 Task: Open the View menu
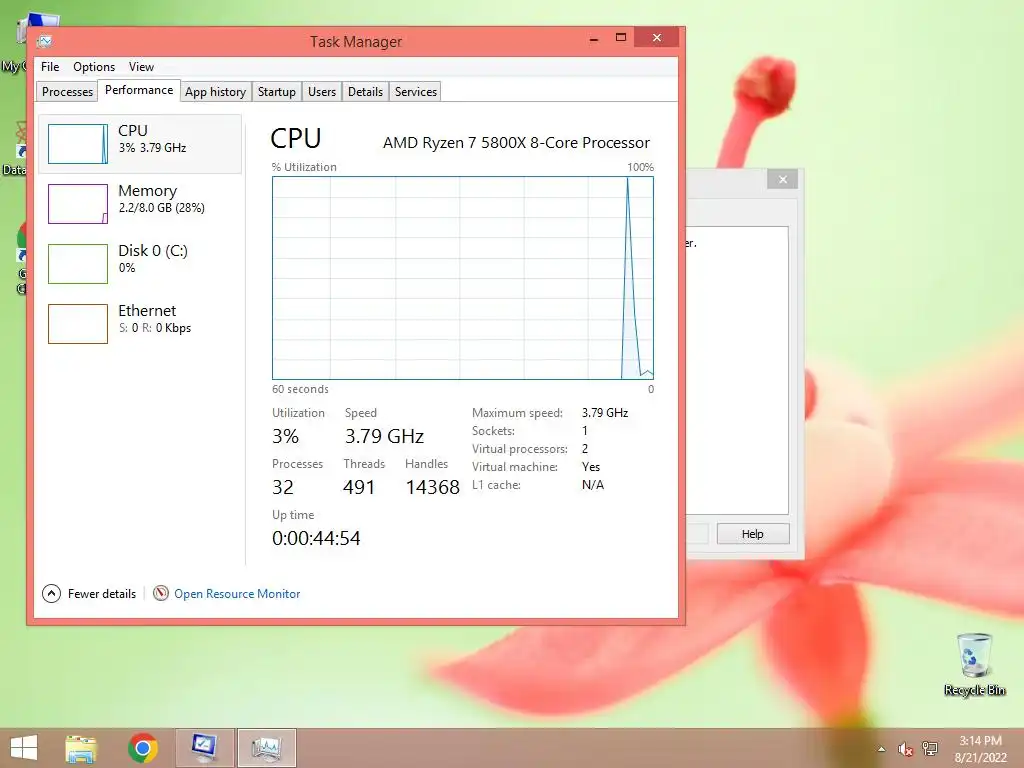[x=141, y=67]
